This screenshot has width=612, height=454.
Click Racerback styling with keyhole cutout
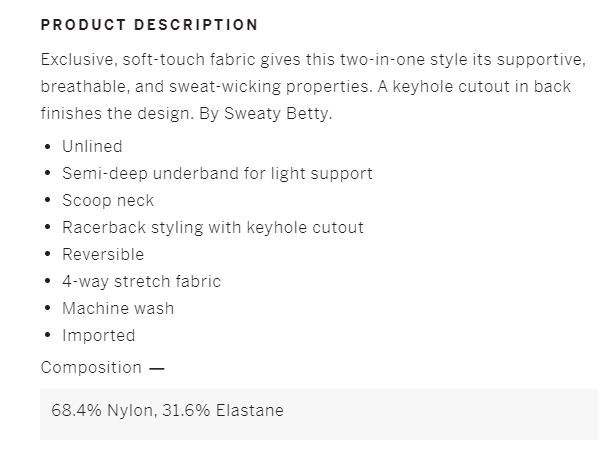pos(213,228)
